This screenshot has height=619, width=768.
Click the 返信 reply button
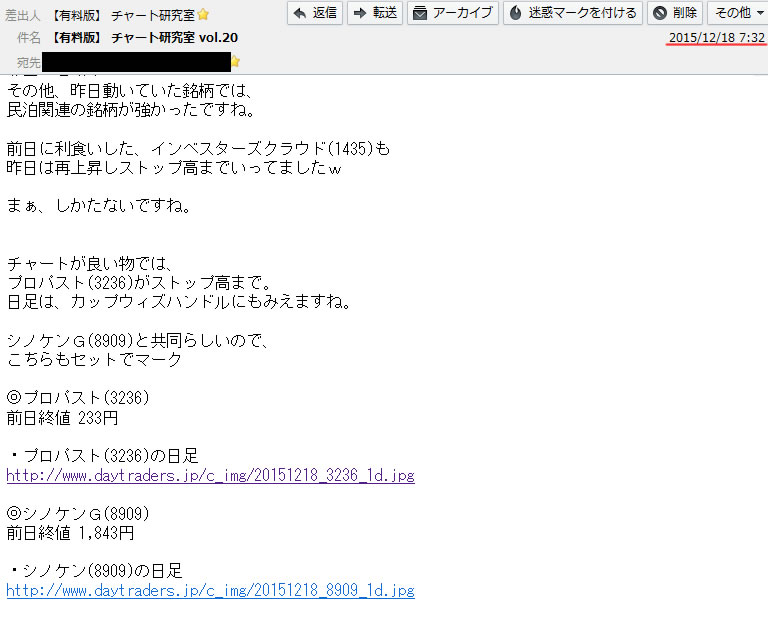coord(314,13)
